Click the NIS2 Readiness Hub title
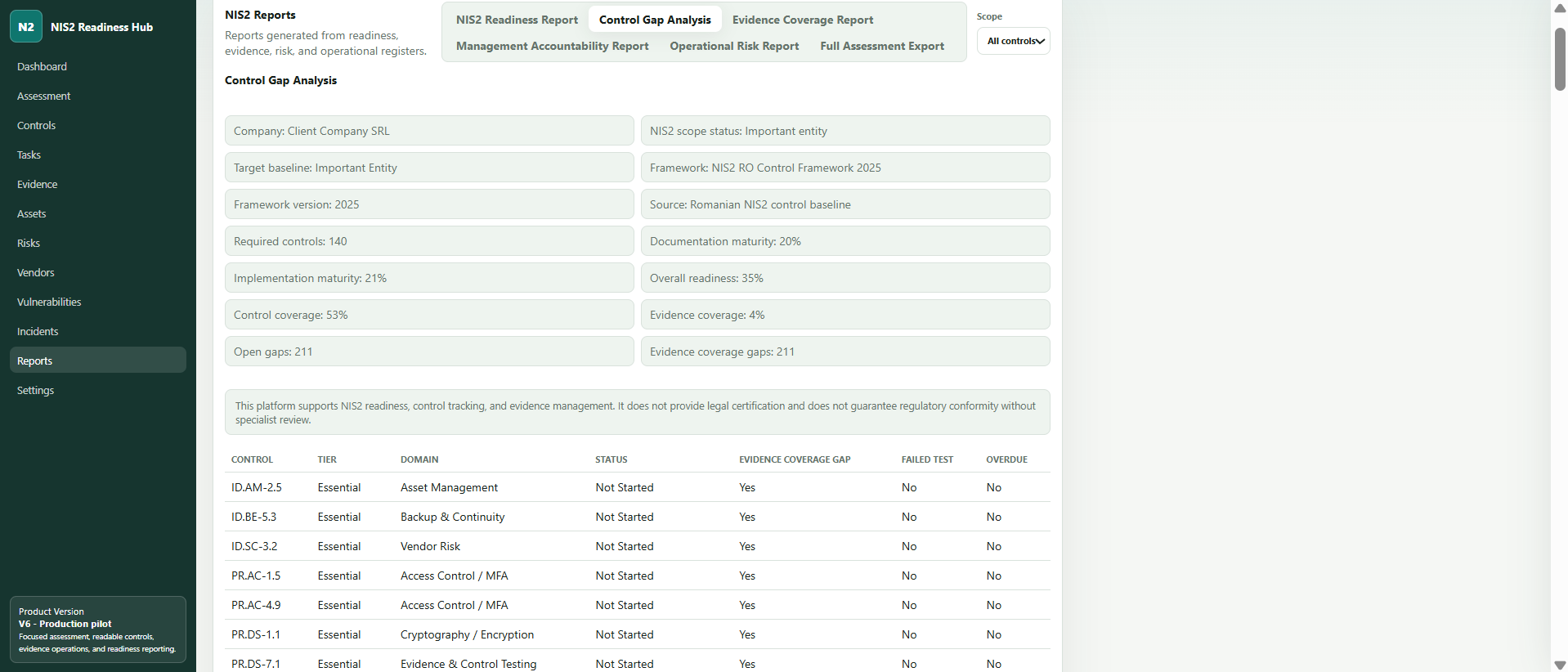 point(101,27)
